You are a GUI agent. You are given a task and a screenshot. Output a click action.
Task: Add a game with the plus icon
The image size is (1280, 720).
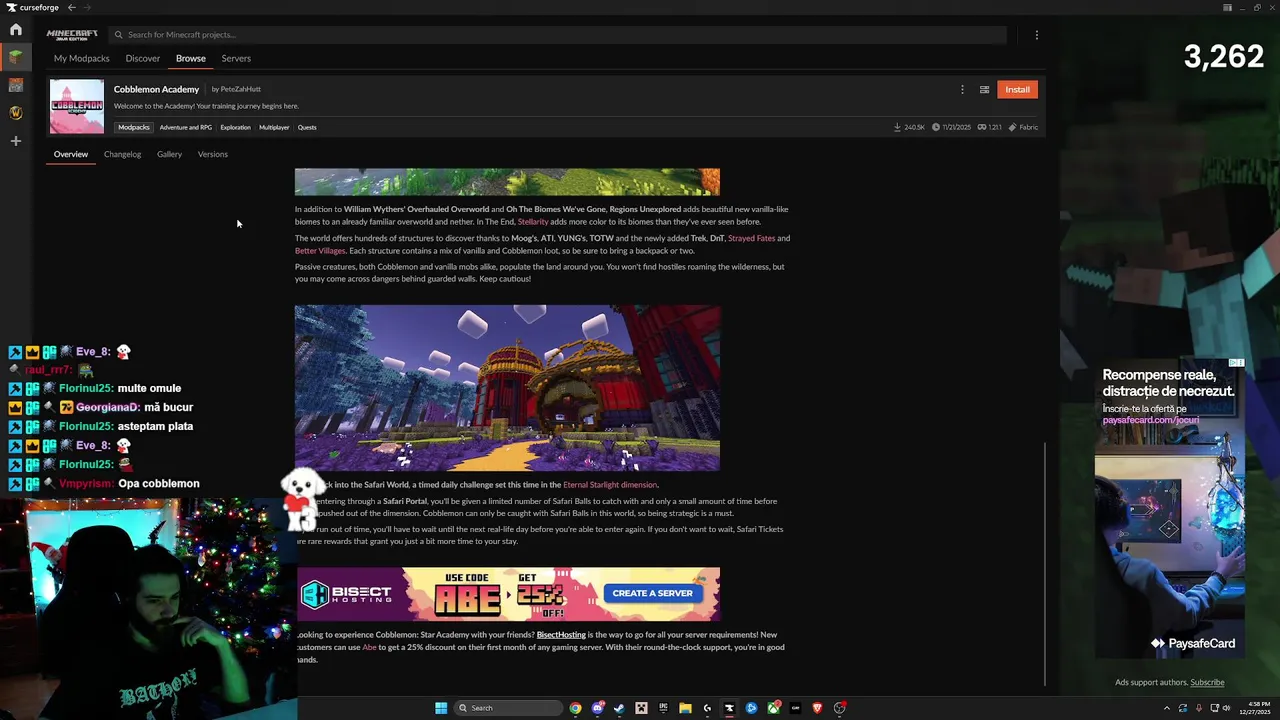tap(16, 141)
